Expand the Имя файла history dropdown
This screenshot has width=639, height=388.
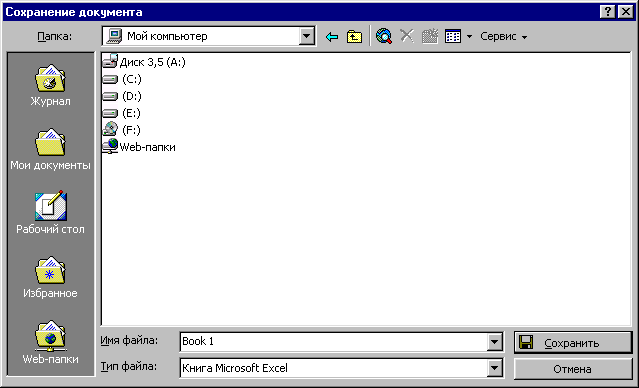(494, 342)
